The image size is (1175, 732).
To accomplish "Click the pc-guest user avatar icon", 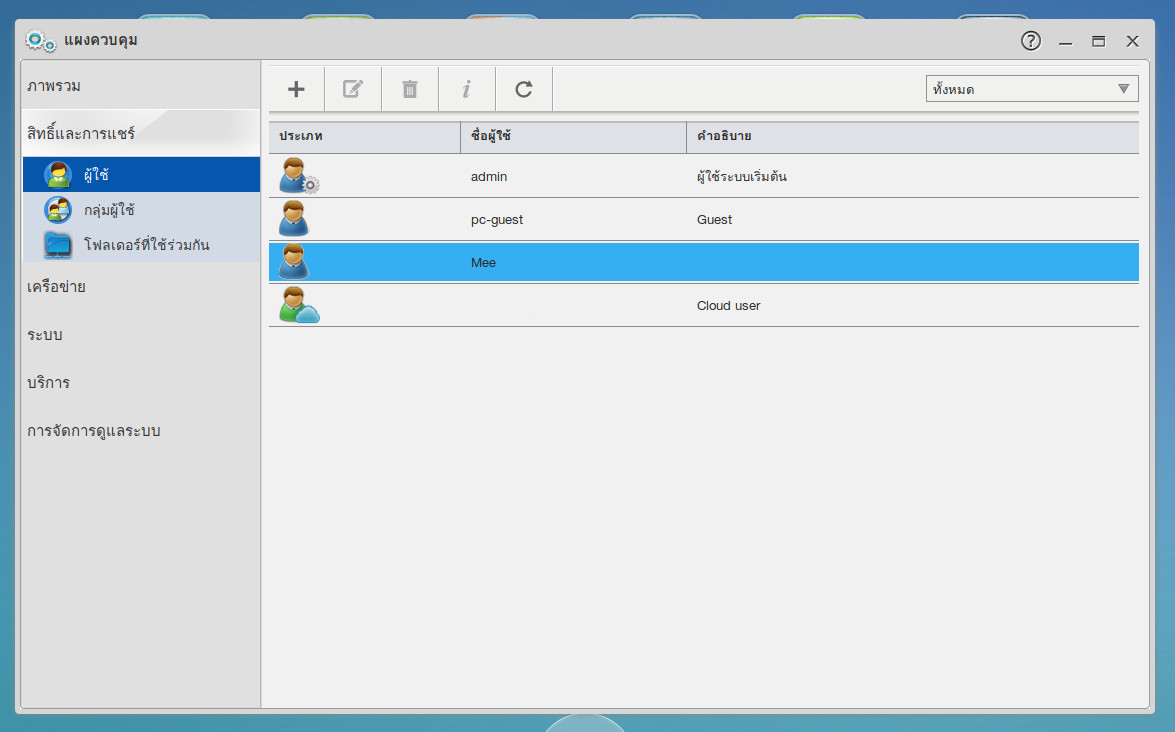I will pyautogui.click(x=293, y=219).
